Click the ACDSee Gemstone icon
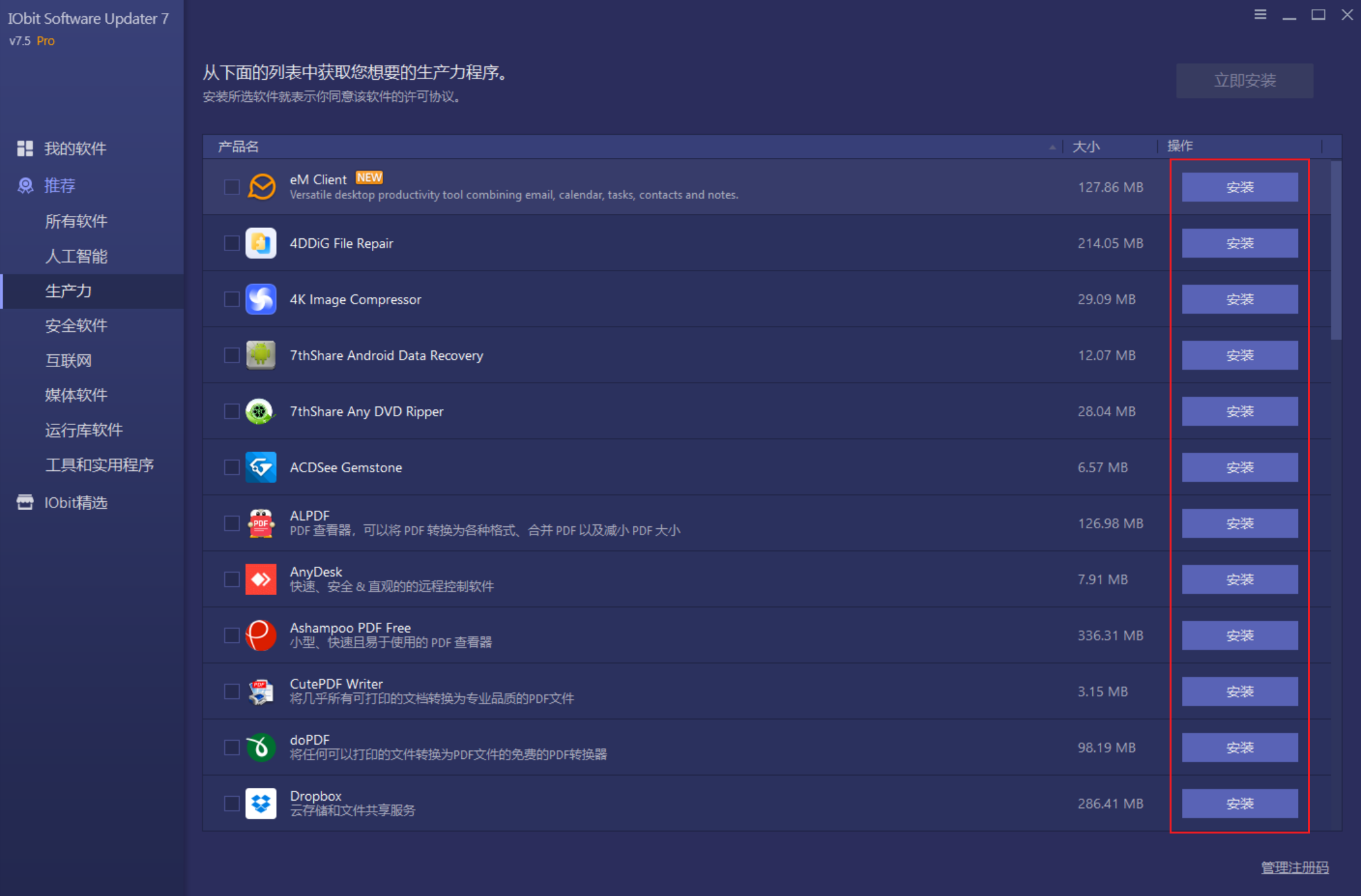This screenshot has height=896, width=1361. [261, 467]
